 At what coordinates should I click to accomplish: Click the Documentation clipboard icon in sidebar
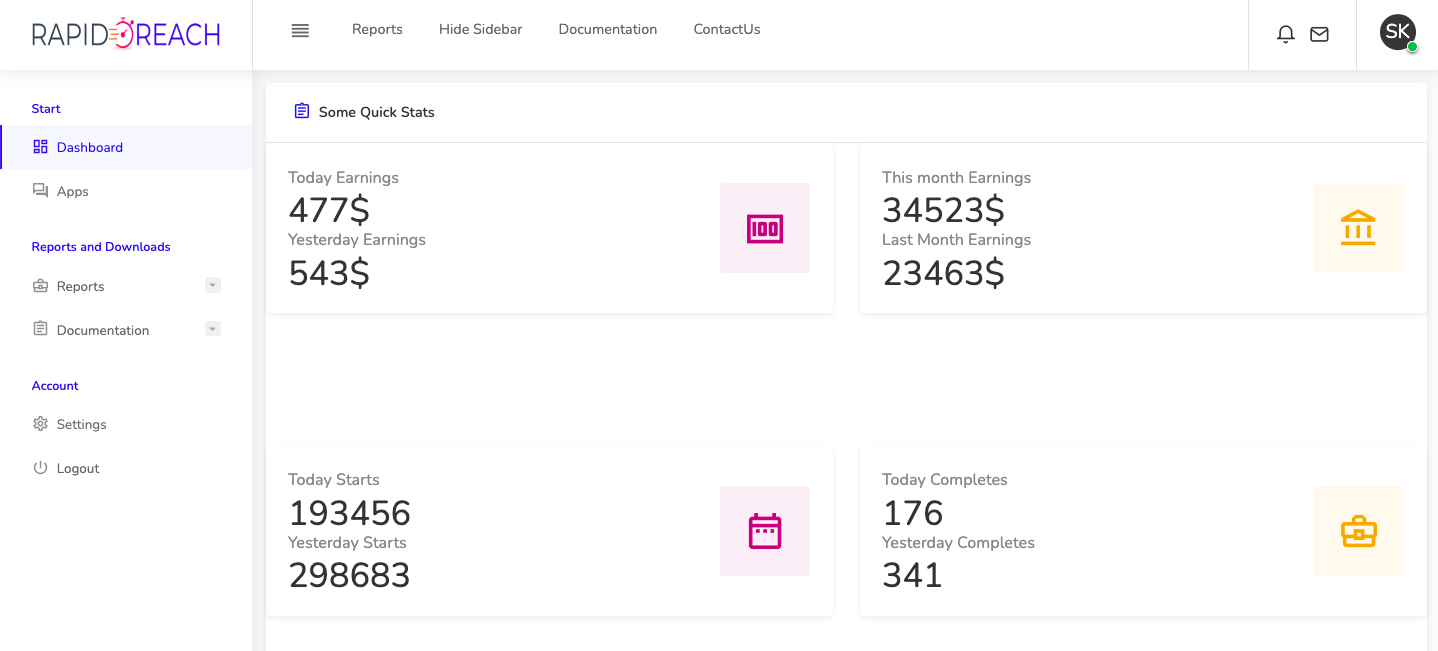tap(40, 329)
